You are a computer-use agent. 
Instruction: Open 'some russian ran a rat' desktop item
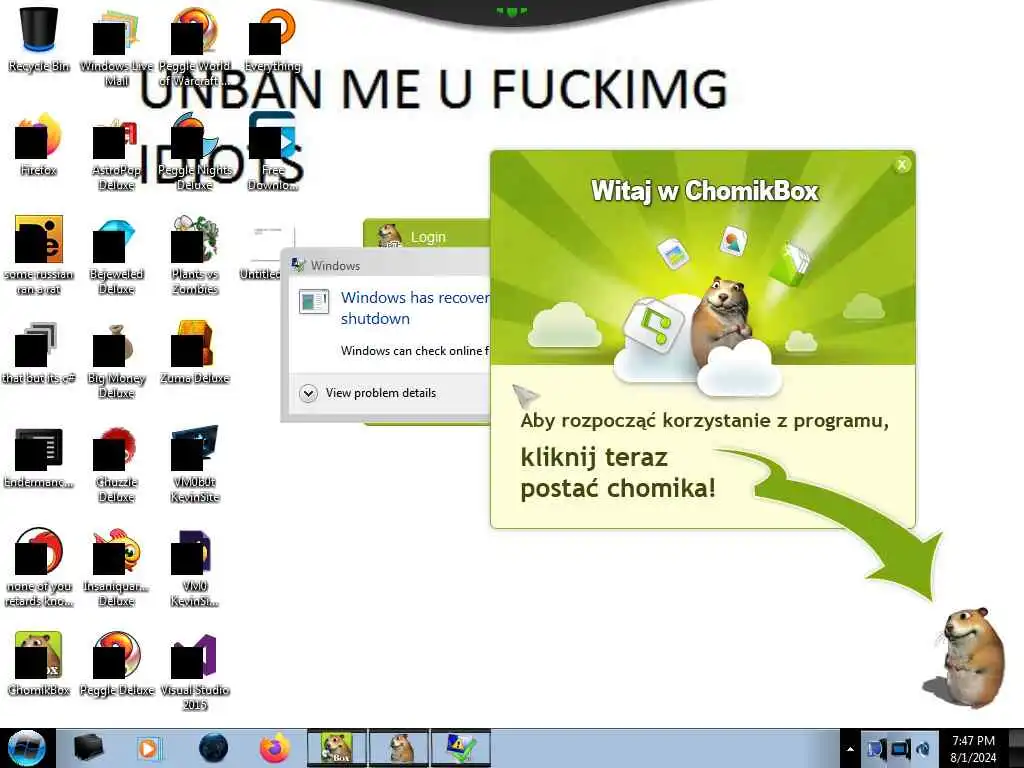(39, 255)
